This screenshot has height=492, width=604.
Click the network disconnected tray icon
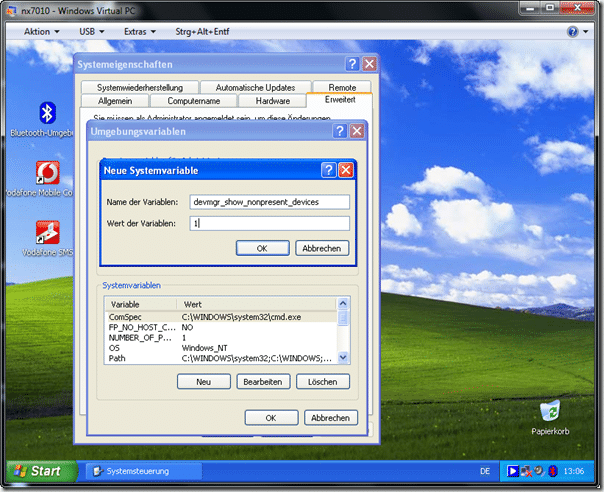click(x=526, y=471)
